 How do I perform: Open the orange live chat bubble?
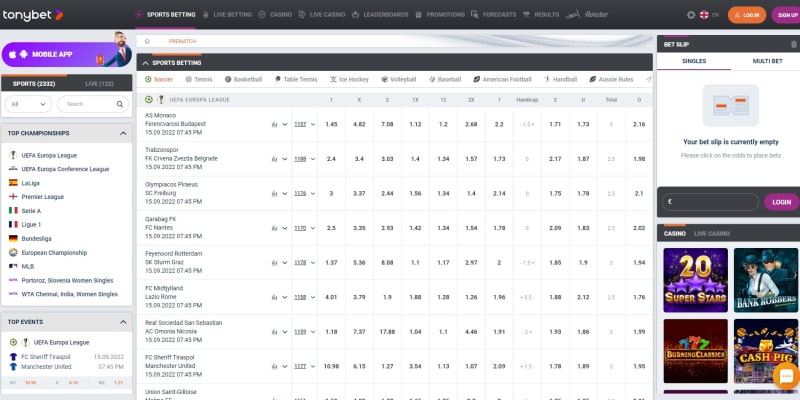786,377
